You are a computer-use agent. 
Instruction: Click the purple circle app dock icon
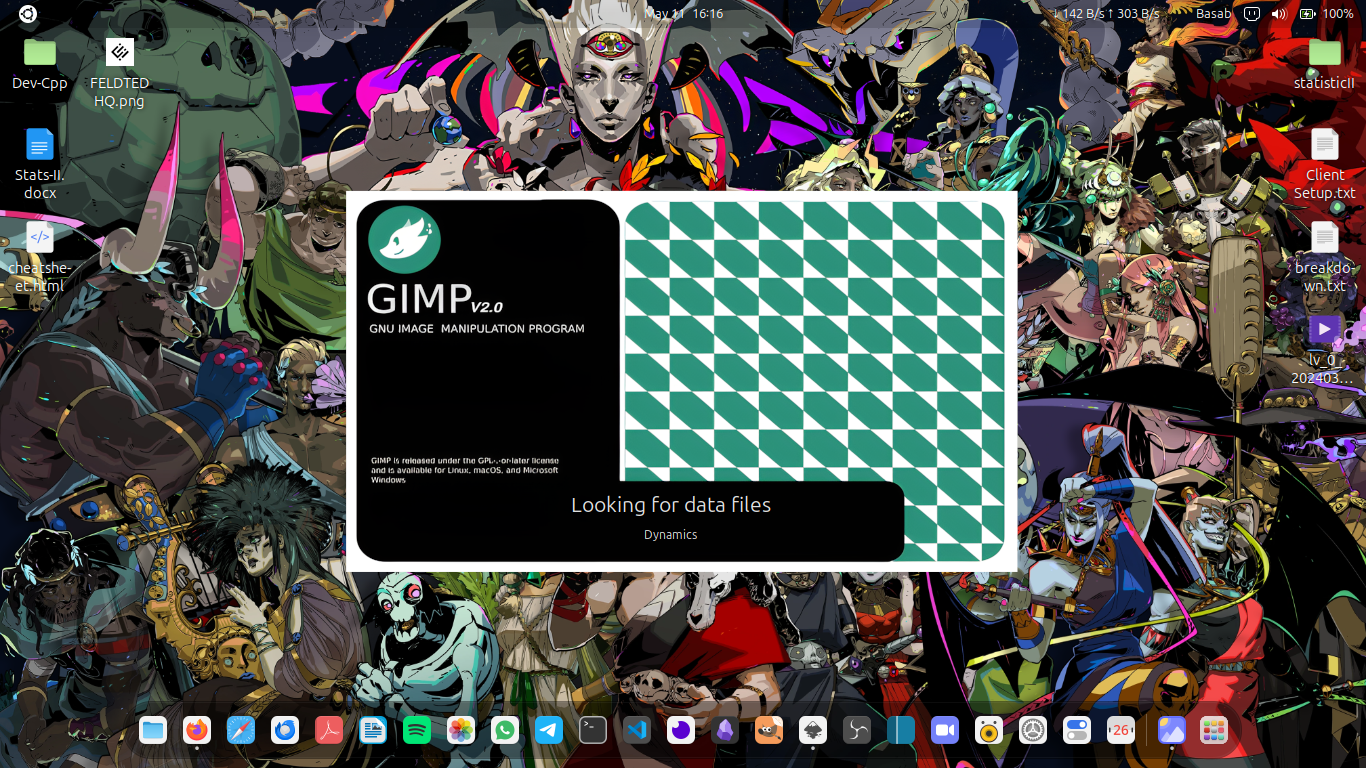pos(681,731)
